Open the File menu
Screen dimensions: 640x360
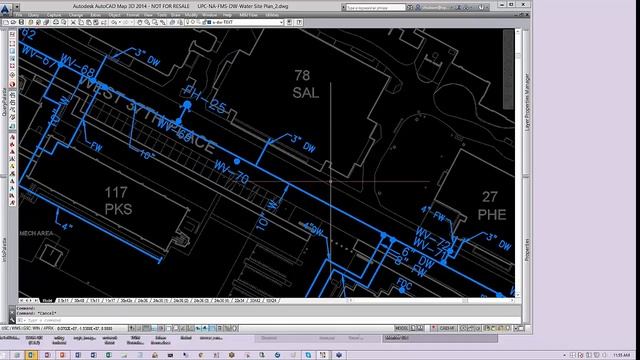pyautogui.click(x=19, y=15)
